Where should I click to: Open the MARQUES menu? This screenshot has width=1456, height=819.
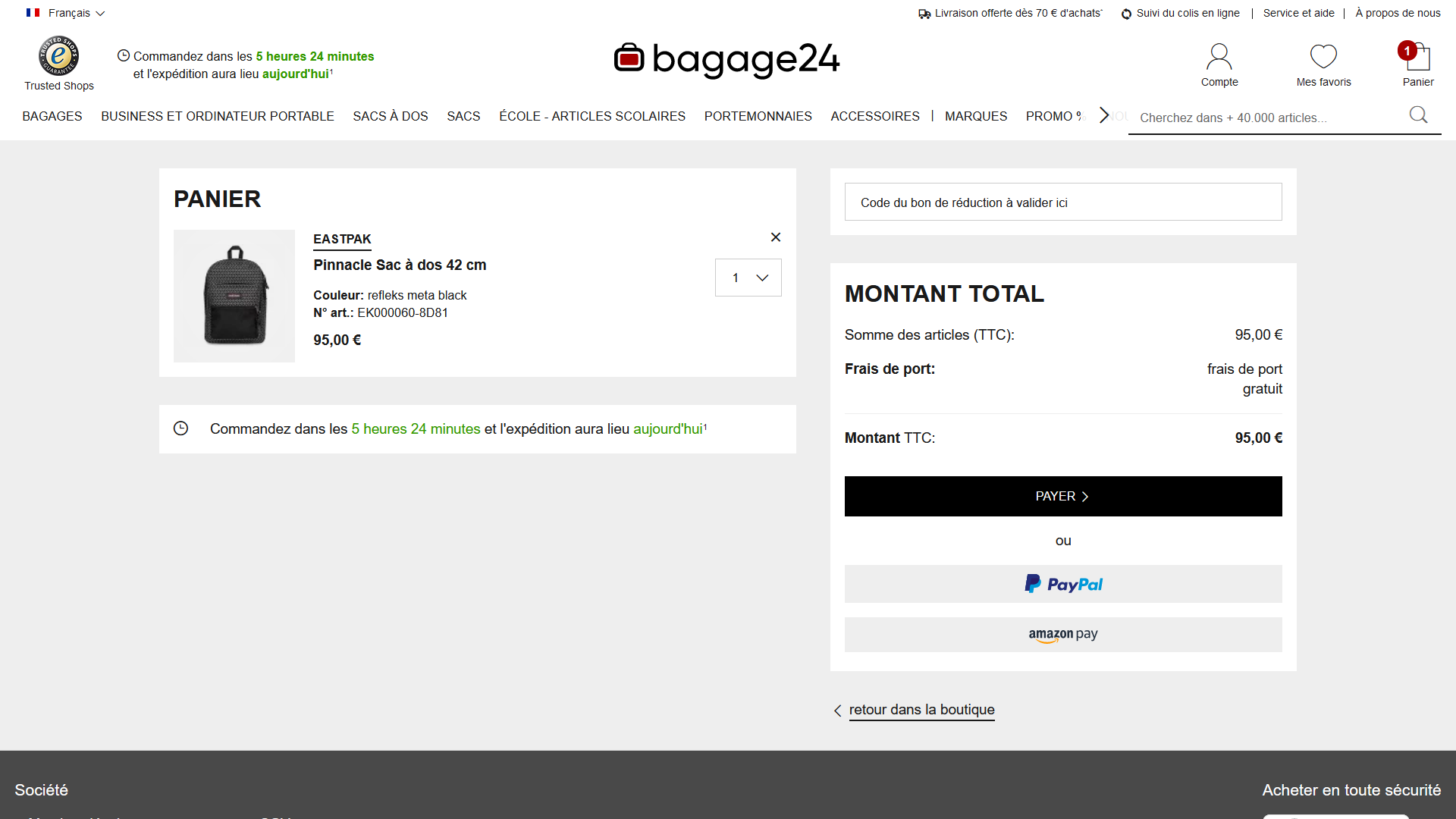pos(976,116)
